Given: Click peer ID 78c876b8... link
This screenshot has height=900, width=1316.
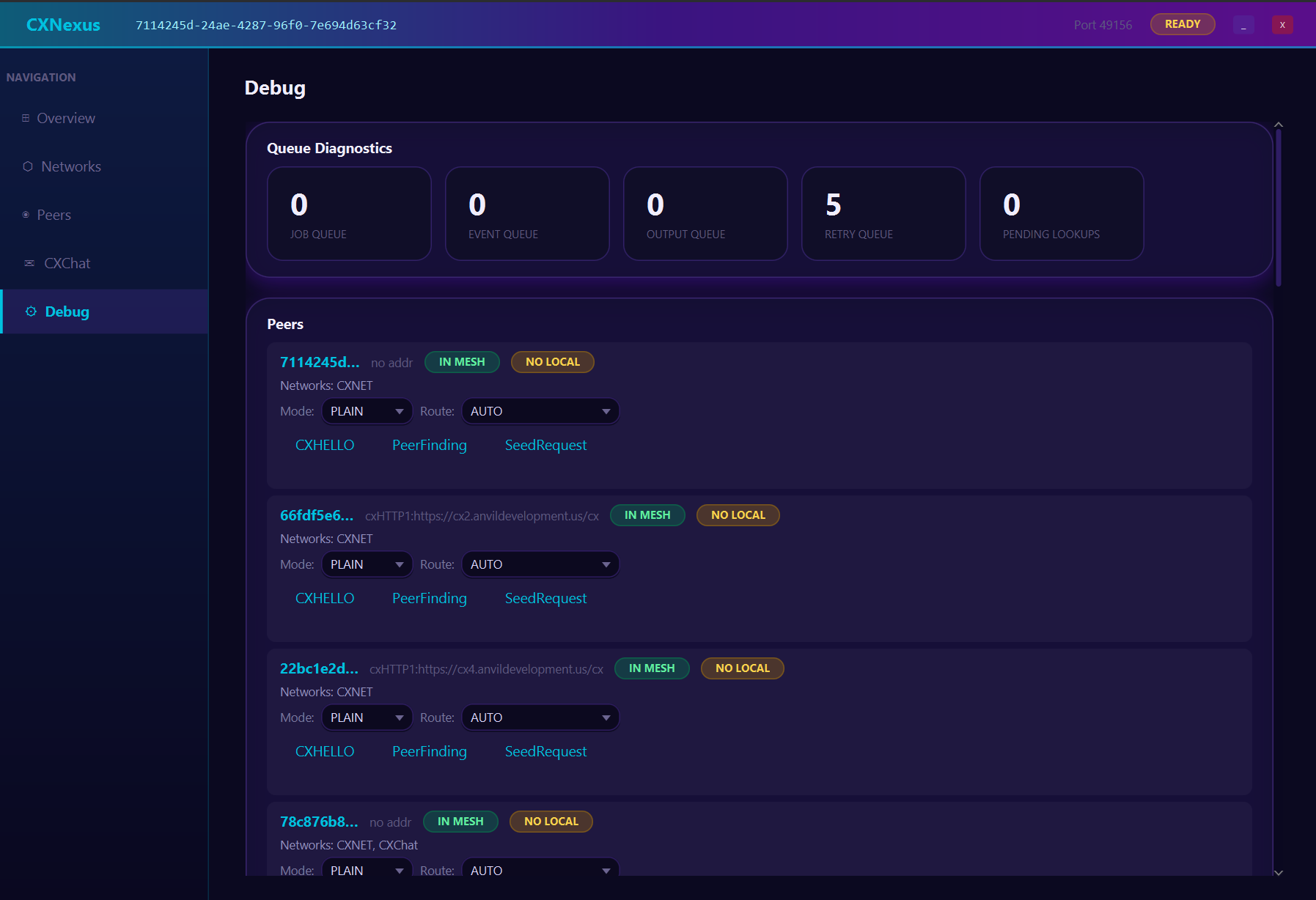Looking at the screenshot, I should point(319,822).
